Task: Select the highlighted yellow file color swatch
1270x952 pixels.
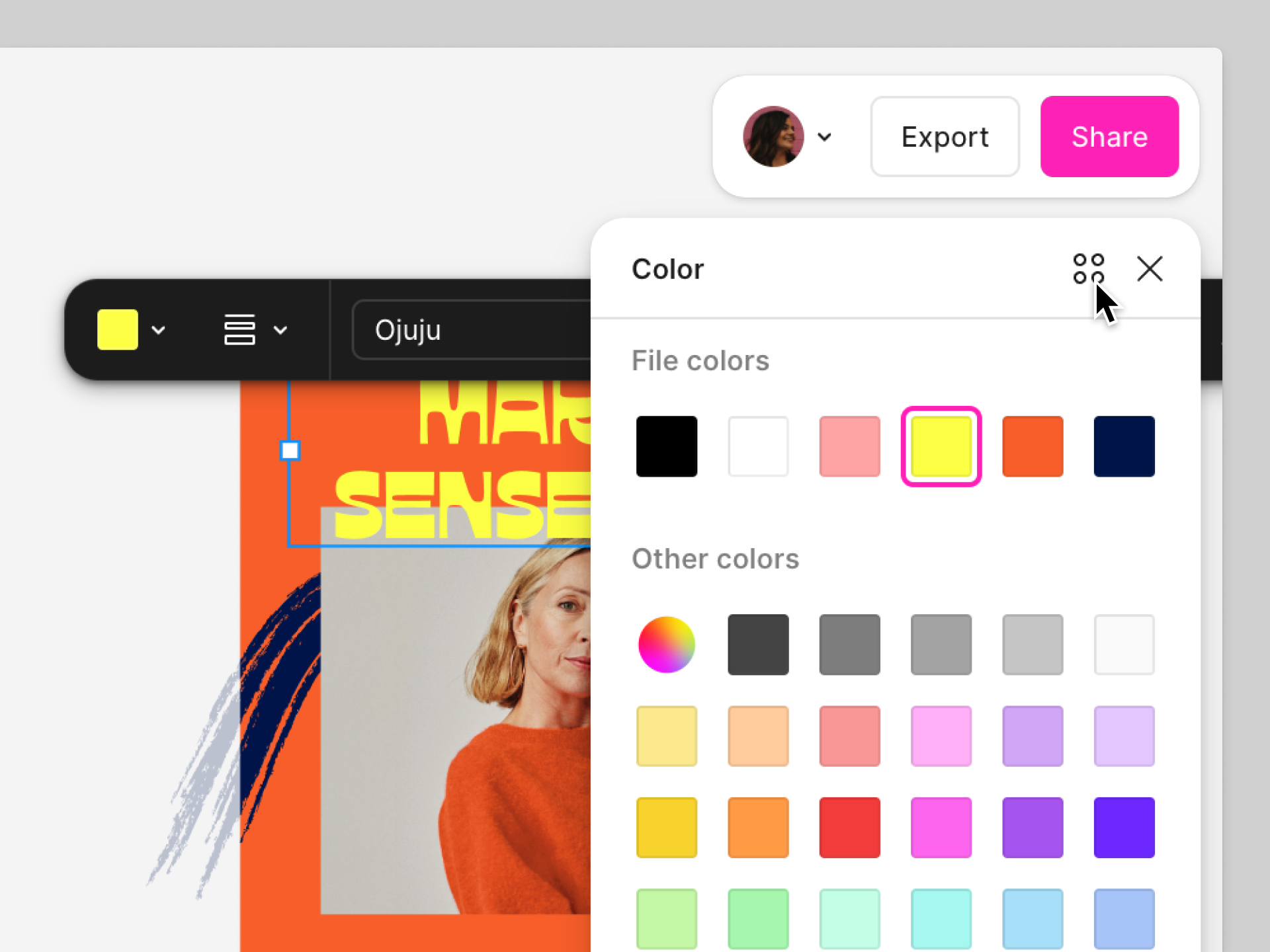Action: (941, 446)
